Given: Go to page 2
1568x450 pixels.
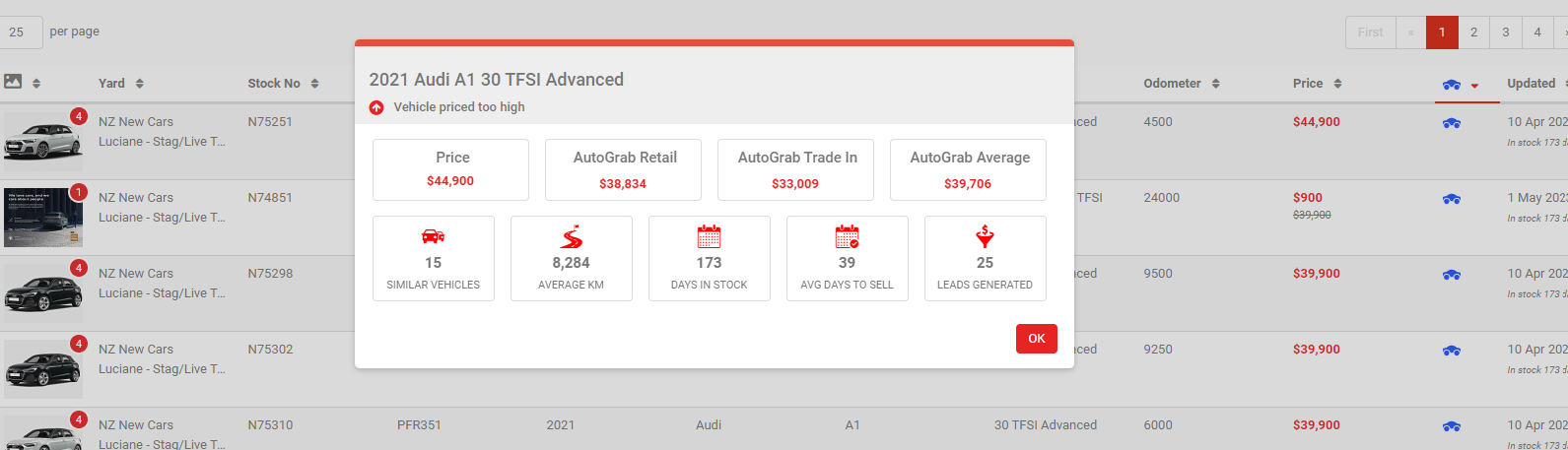Looking at the screenshot, I should tap(1473, 32).
